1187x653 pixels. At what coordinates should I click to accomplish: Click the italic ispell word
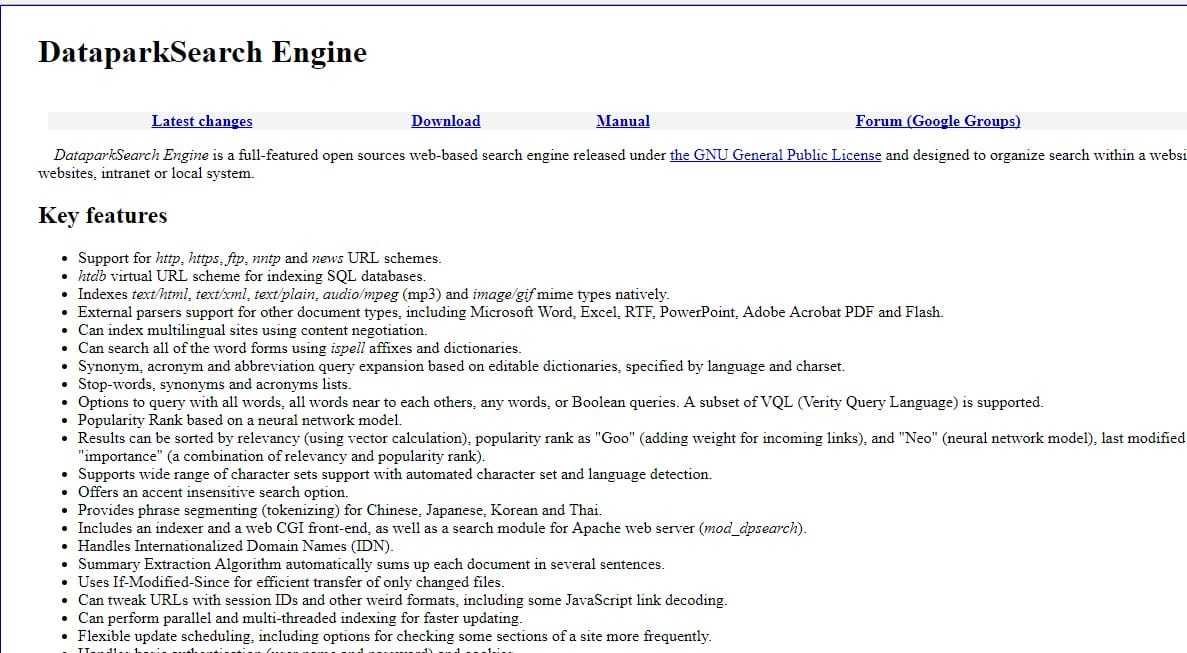(349, 348)
